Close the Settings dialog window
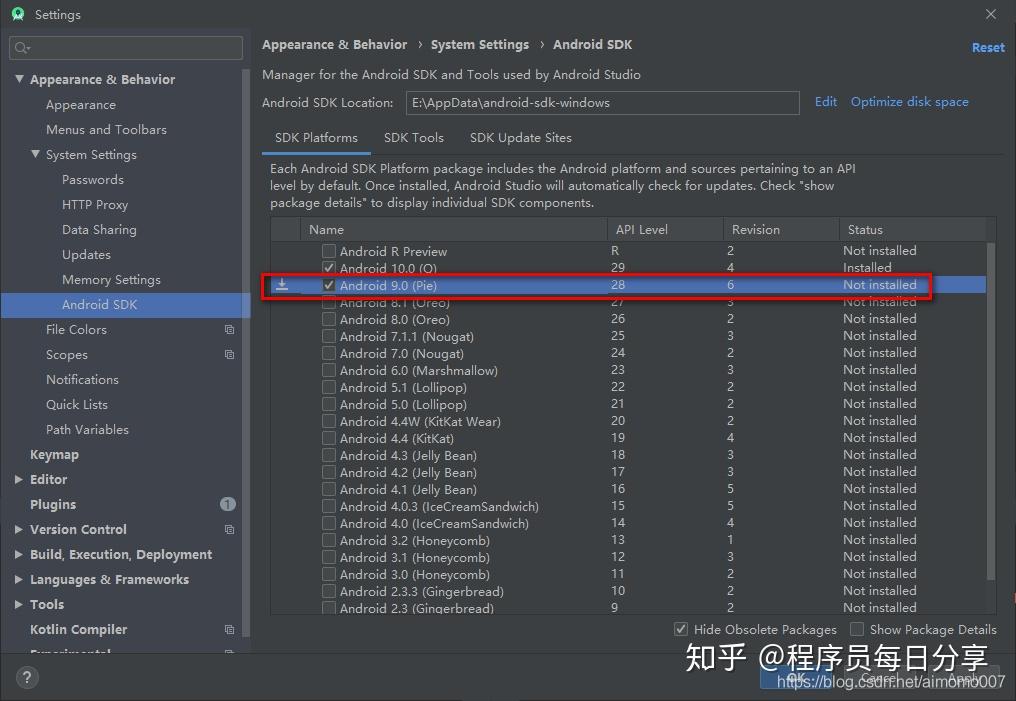The image size is (1016, 701). pos(991,14)
